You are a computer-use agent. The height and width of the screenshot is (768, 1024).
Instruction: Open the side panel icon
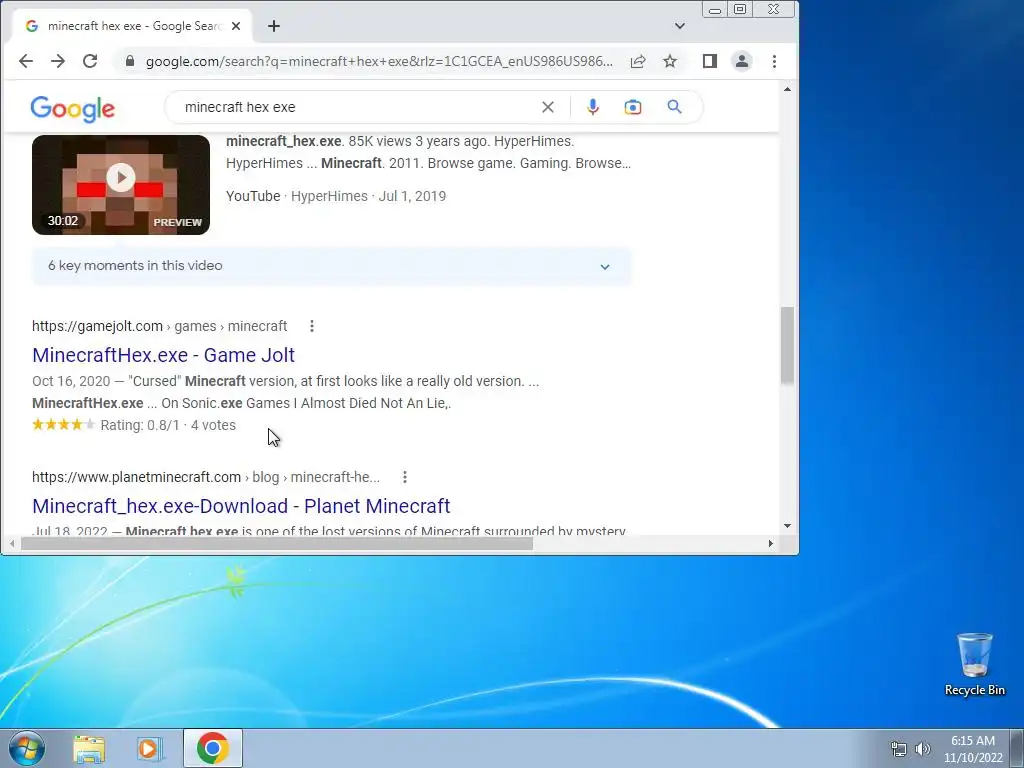[710, 61]
